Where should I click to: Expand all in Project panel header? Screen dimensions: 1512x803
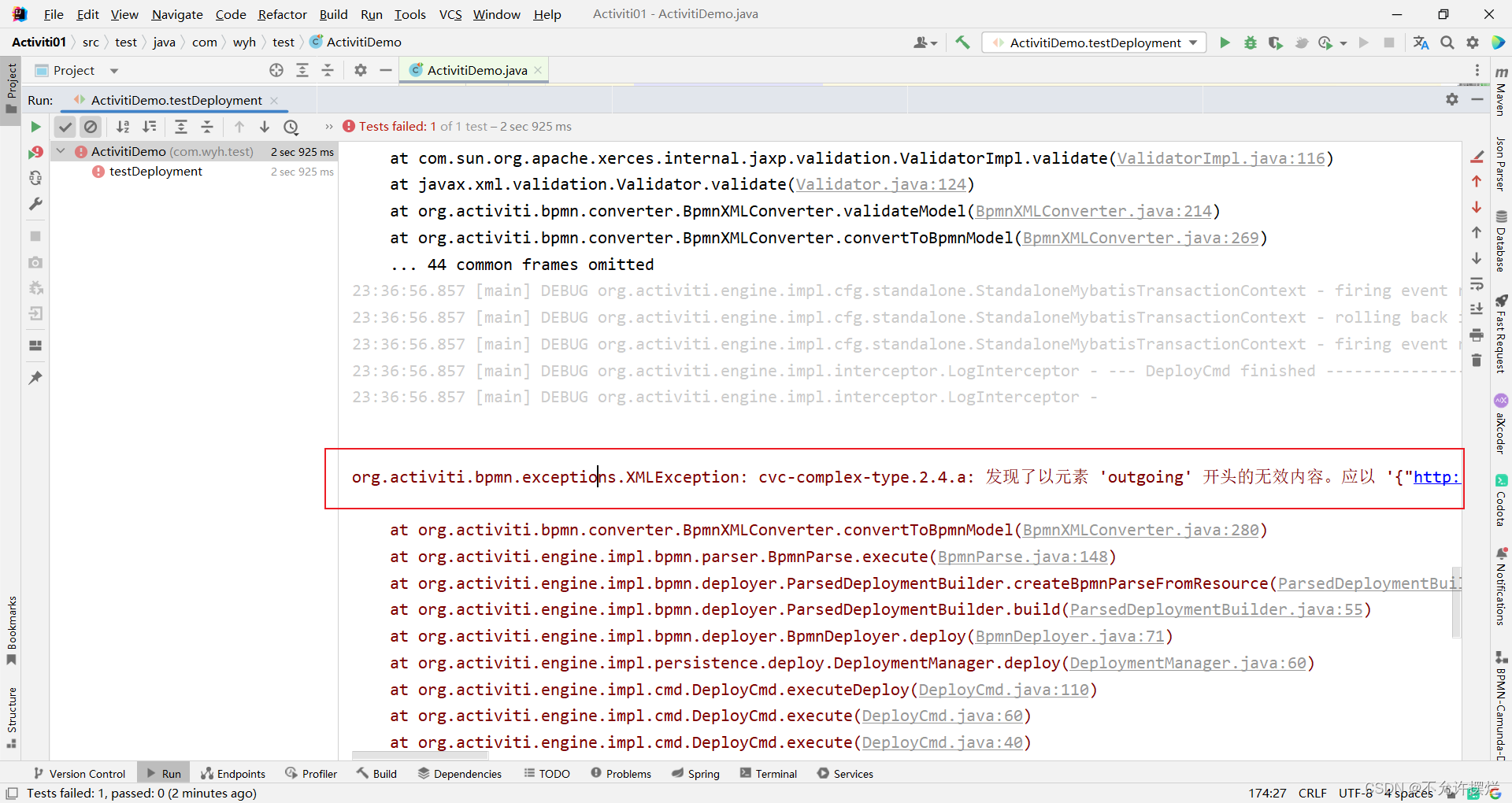pos(302,71)
